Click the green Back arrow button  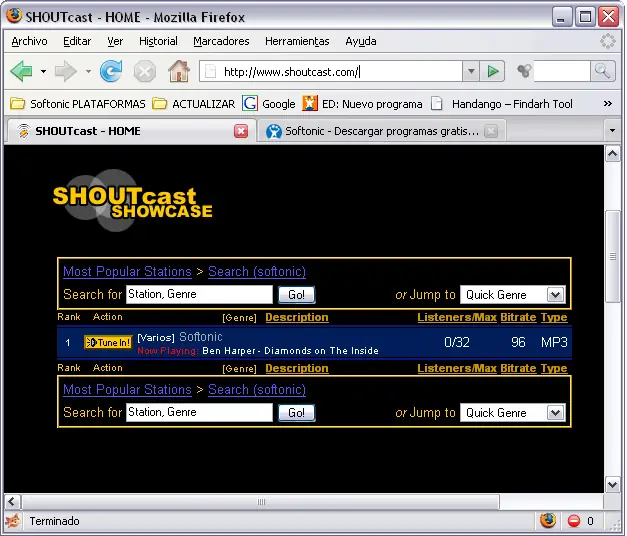pos(21,71)
